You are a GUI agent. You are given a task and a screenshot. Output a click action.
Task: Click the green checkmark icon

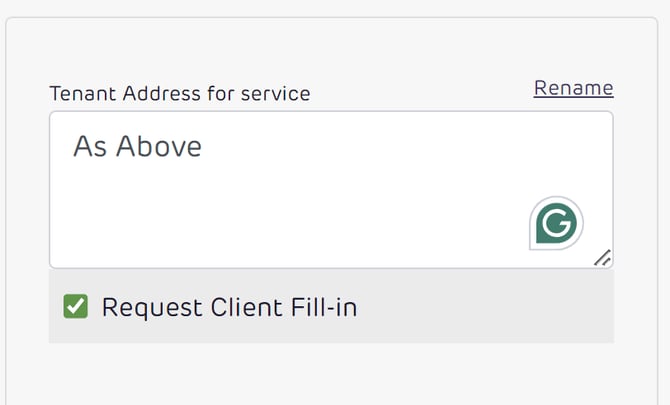[x=76, y=306]
